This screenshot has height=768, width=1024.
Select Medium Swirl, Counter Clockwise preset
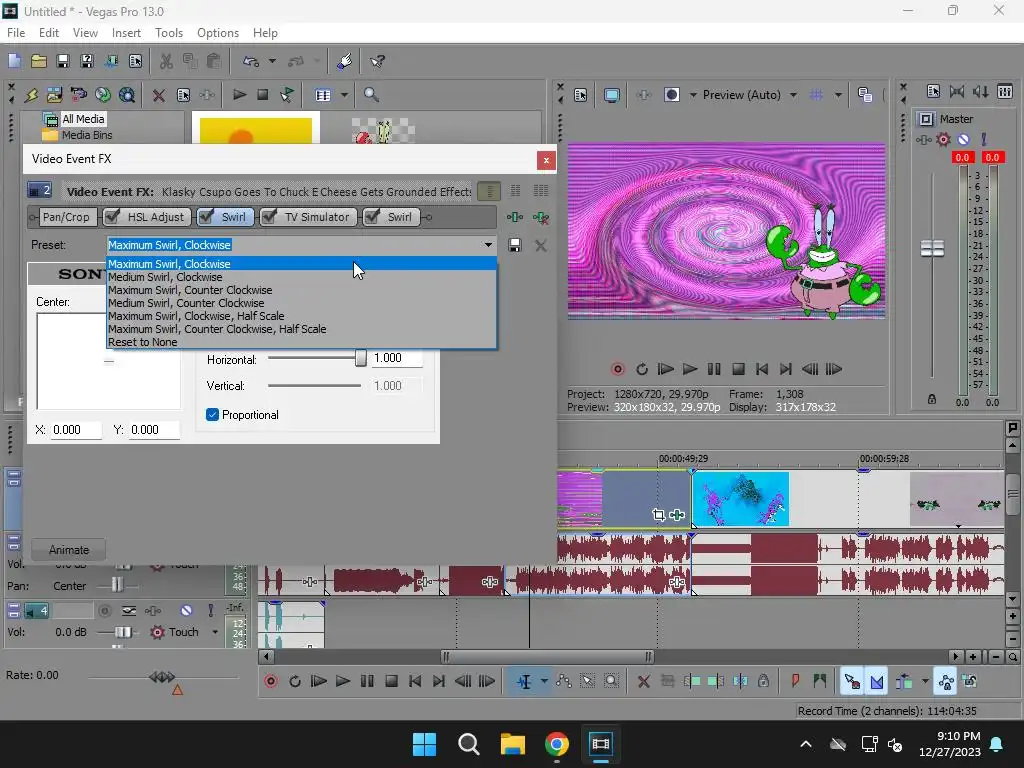click(x=302, y=303)
